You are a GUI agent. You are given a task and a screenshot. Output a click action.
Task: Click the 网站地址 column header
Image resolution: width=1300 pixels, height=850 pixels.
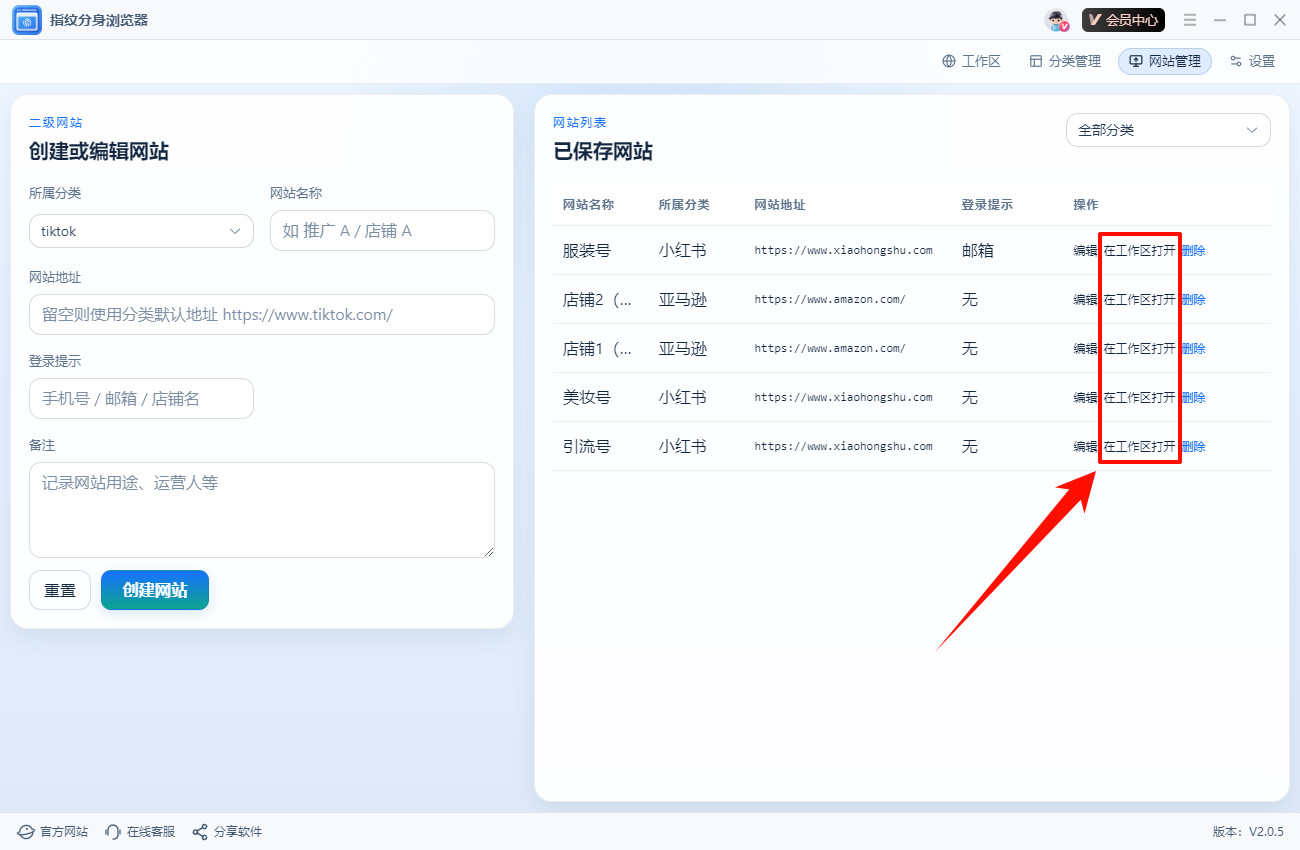tap(780, 204)
